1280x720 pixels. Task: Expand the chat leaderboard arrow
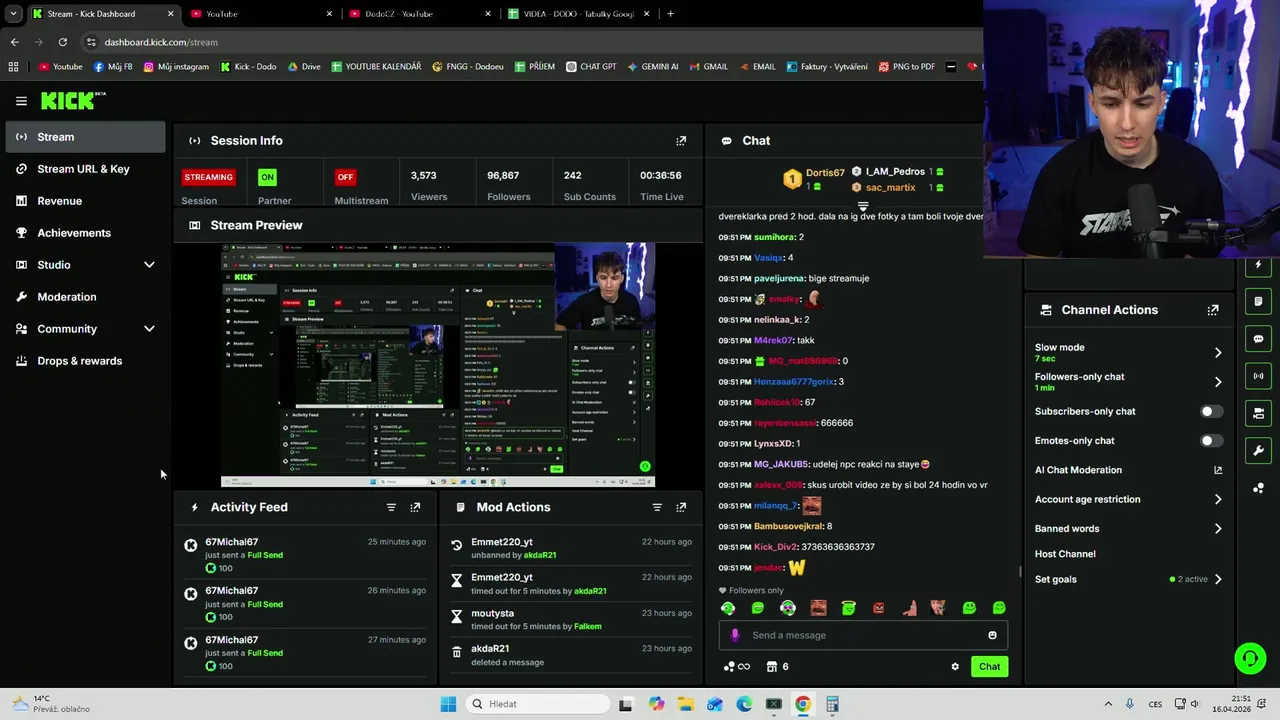click(x=863, y=206)
